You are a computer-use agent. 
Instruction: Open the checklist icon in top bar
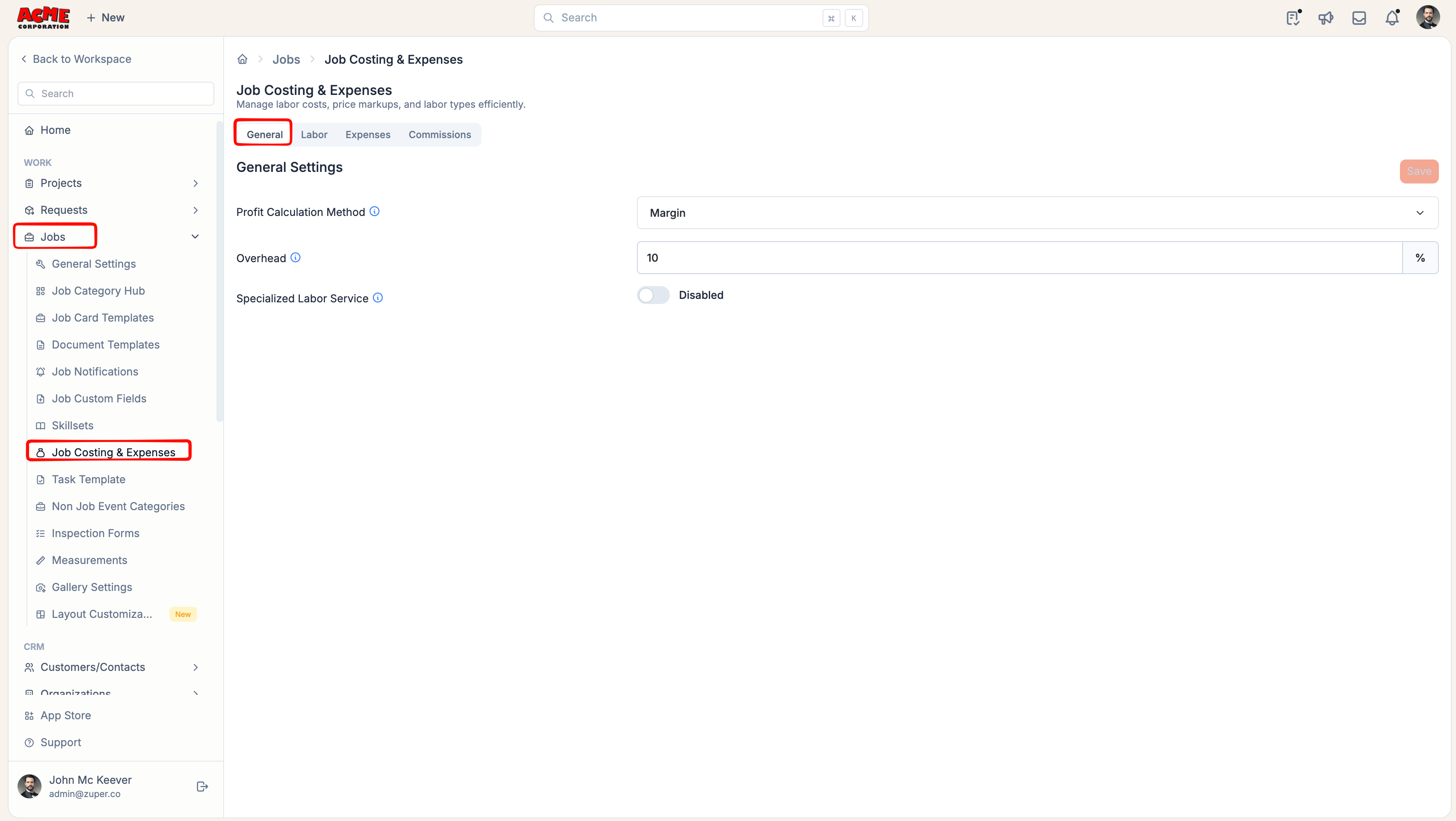point(1293,18)
